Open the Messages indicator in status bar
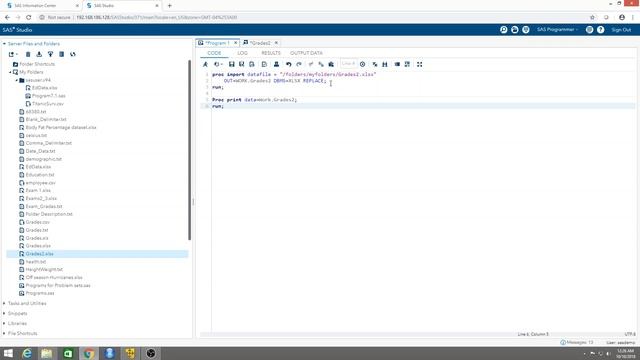This screenshot has width=640, height=360. [x=577, y=342]
